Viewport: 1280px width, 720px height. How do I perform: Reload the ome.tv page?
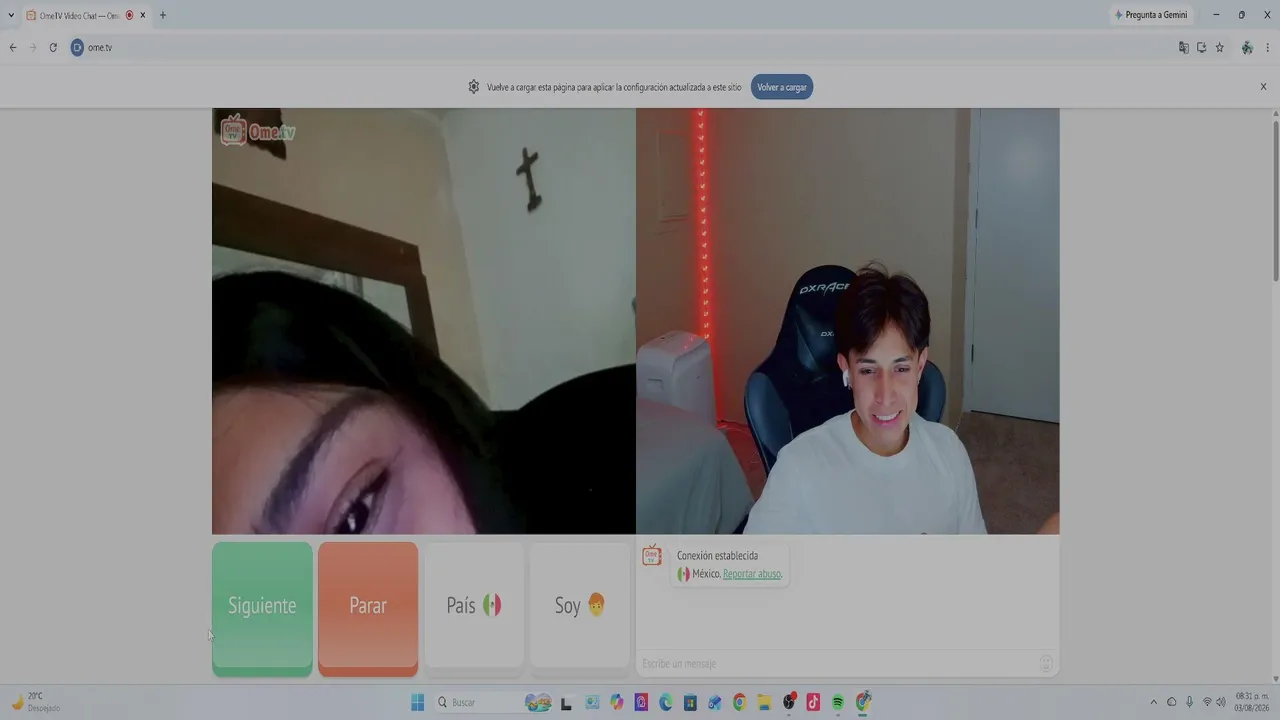coord(53,47)
